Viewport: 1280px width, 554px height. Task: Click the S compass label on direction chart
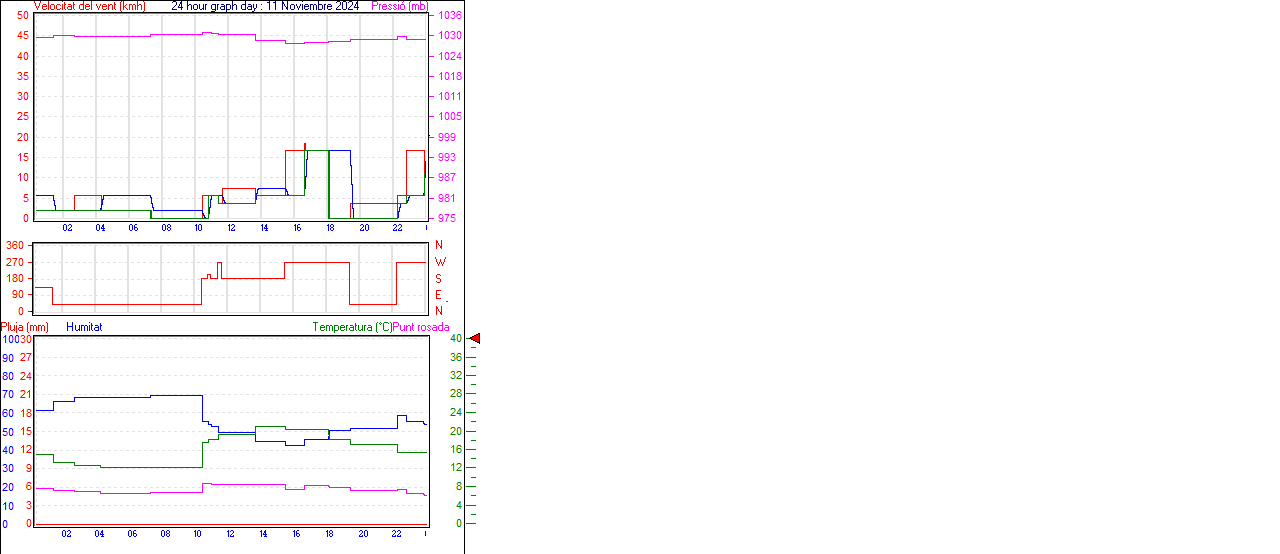pyautogui.click(x=438, y=279)
